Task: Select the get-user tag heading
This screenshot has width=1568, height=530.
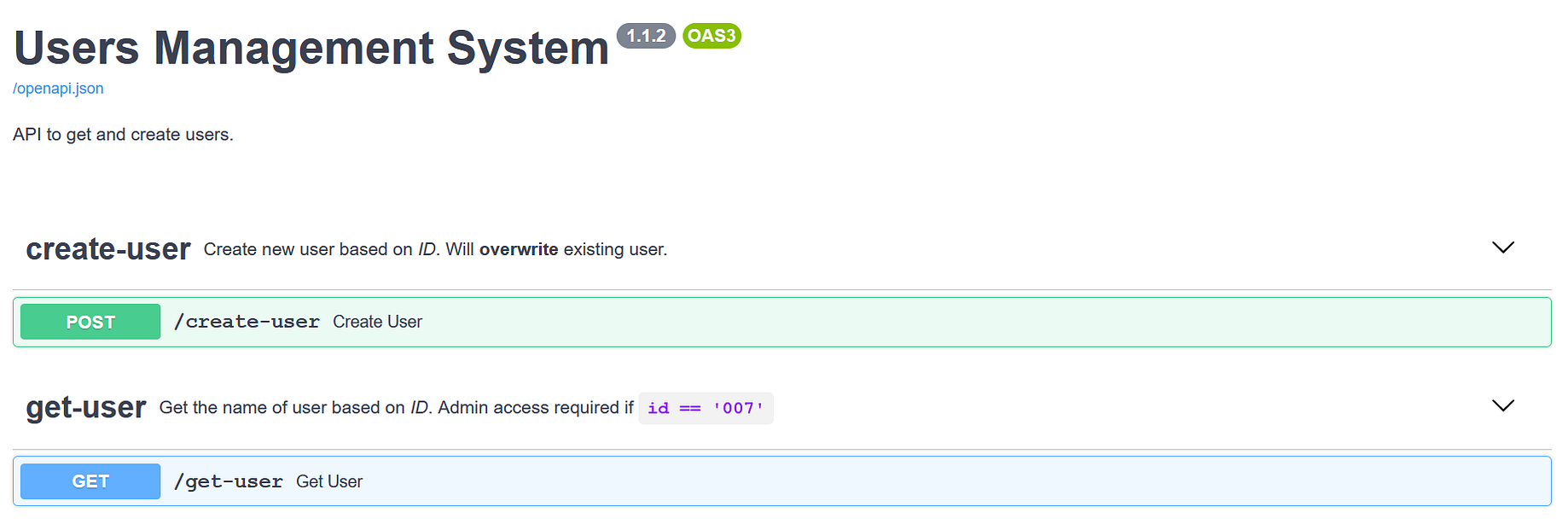Action: [x=86, y=407]
